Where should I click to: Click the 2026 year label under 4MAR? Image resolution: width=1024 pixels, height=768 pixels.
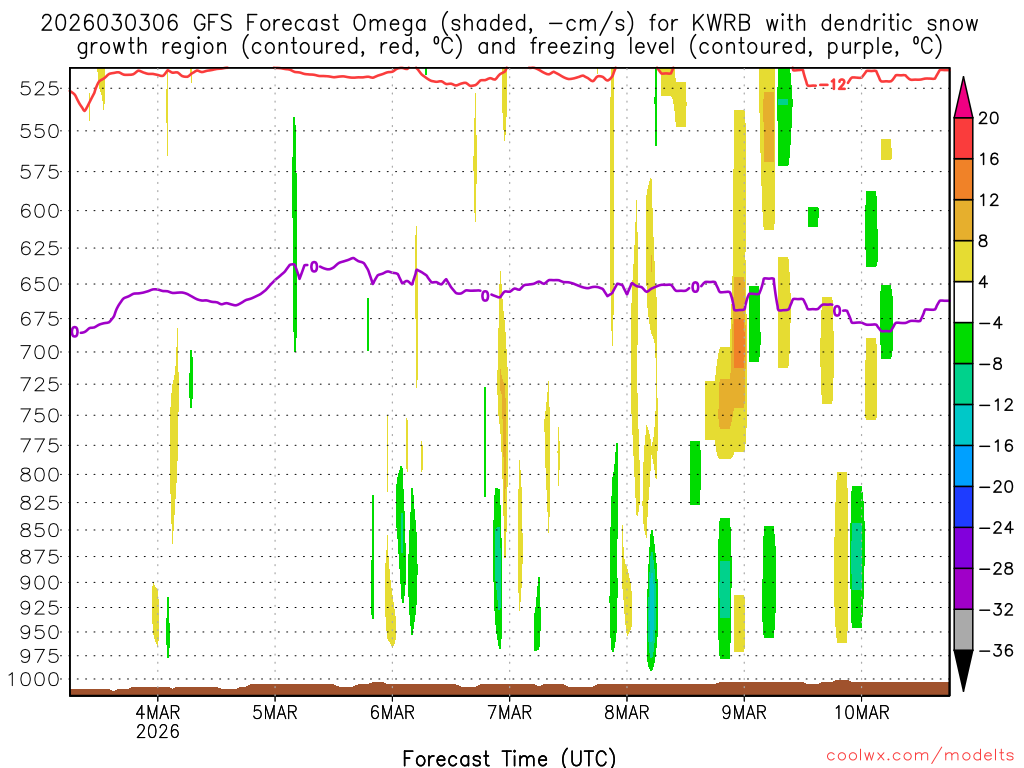pyautogui.click(x=157, y=731)
